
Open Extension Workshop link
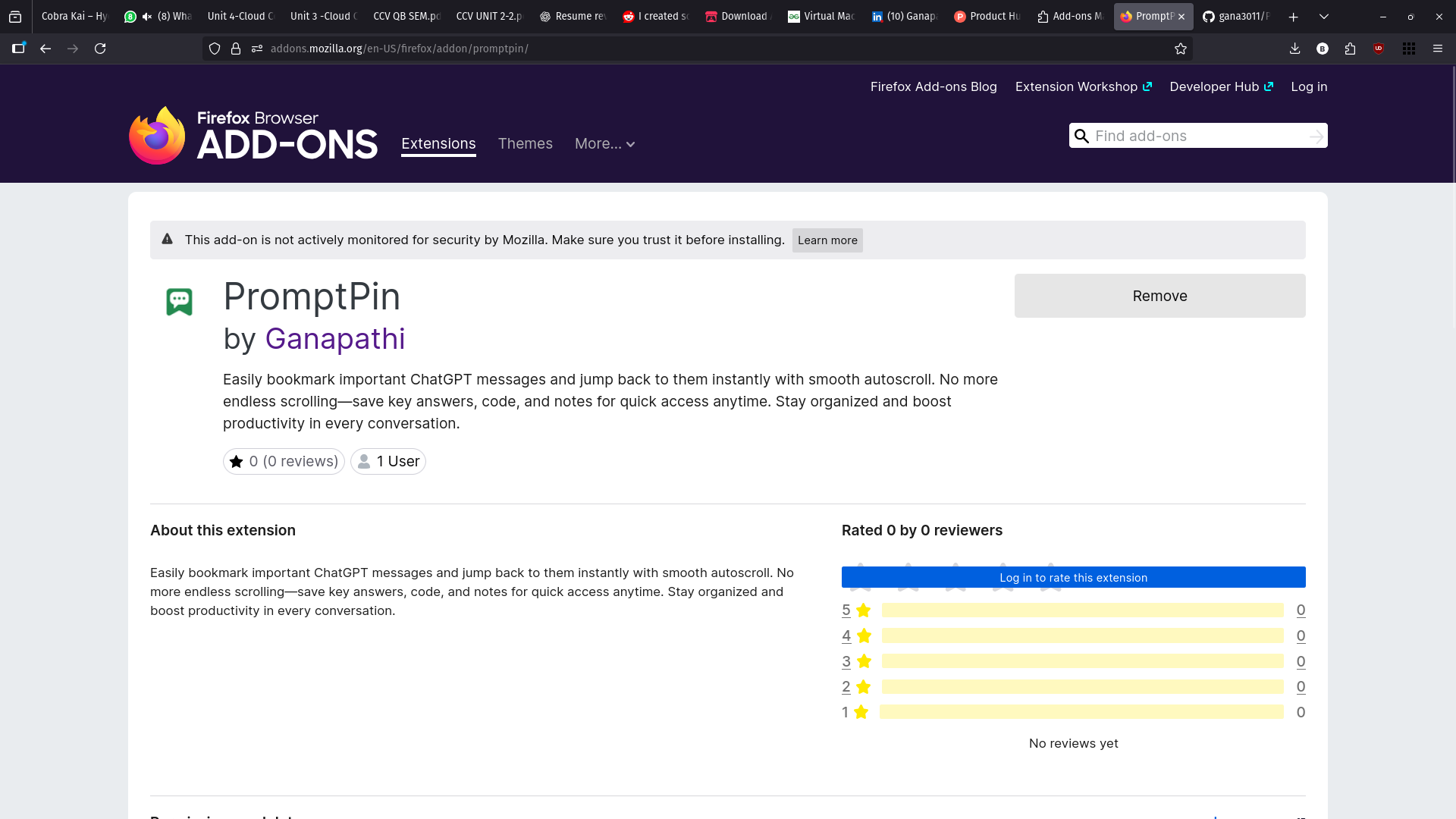(x=1083, y=86)
